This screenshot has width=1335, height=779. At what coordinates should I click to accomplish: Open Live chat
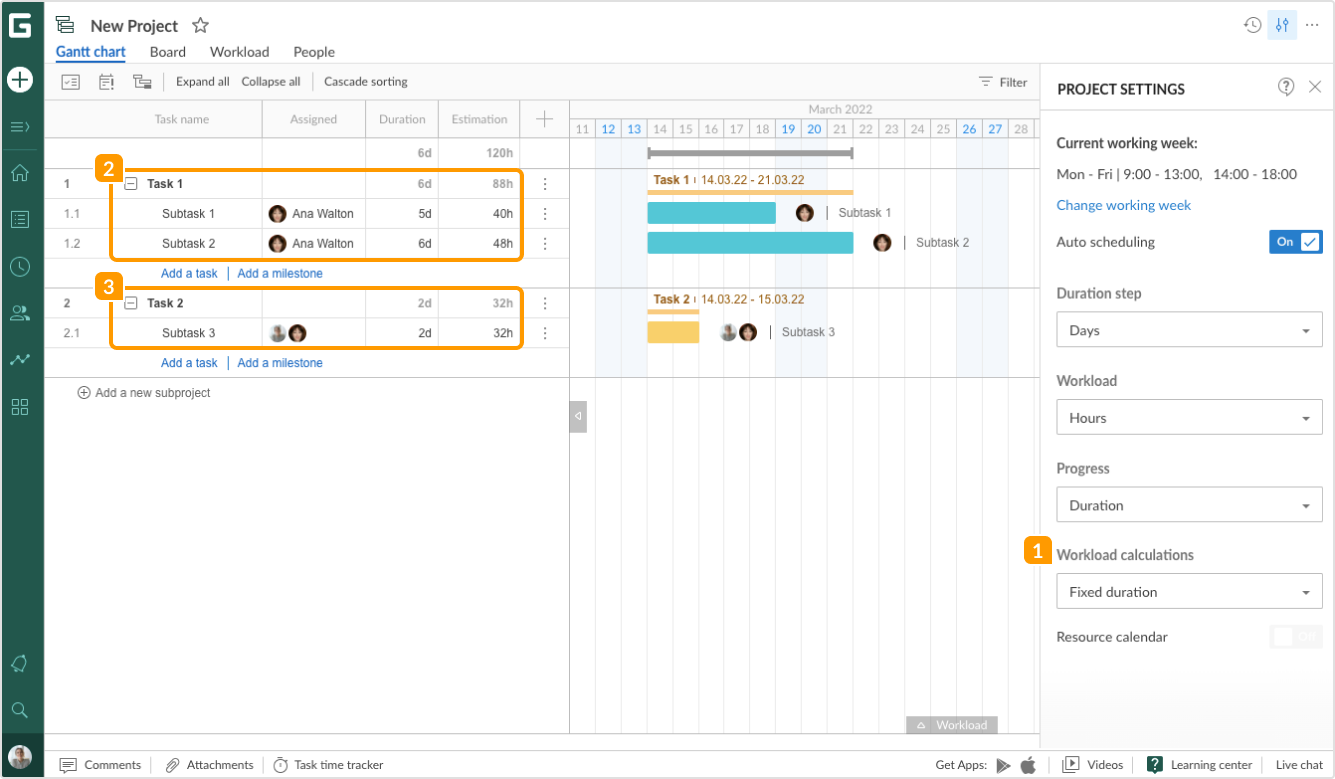click(1299, 765)
